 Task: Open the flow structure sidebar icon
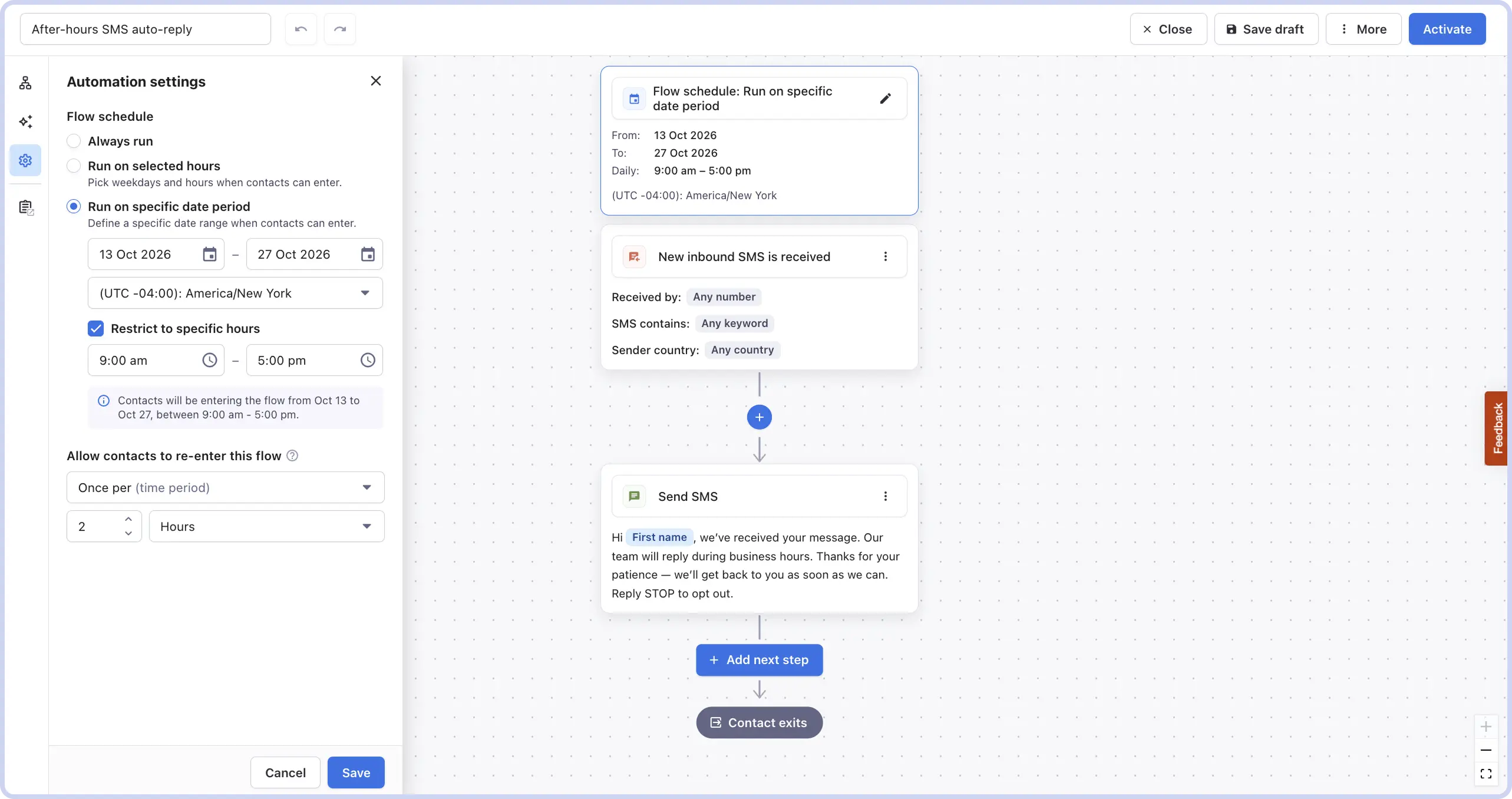click(25, 83)
